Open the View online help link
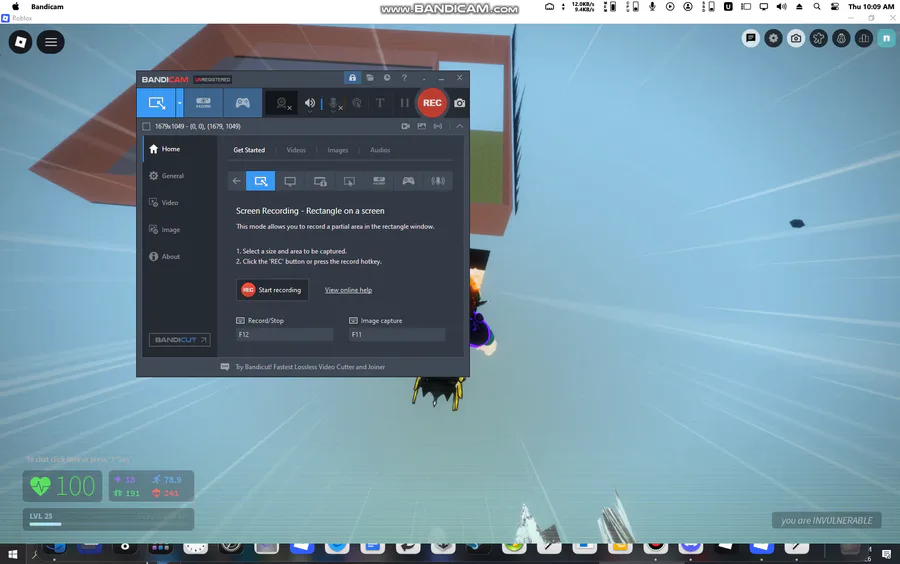 pos(348,290)
